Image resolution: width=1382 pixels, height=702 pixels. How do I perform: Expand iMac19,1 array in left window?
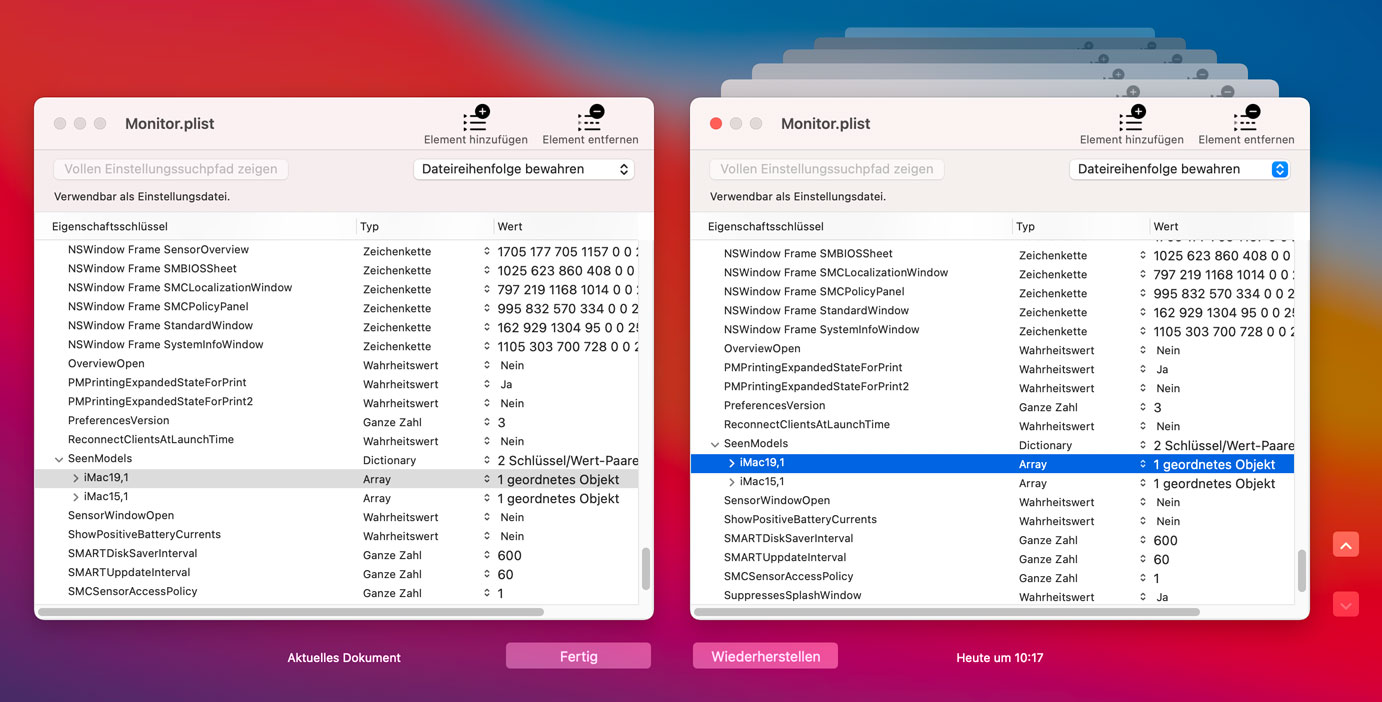[76, 479]
